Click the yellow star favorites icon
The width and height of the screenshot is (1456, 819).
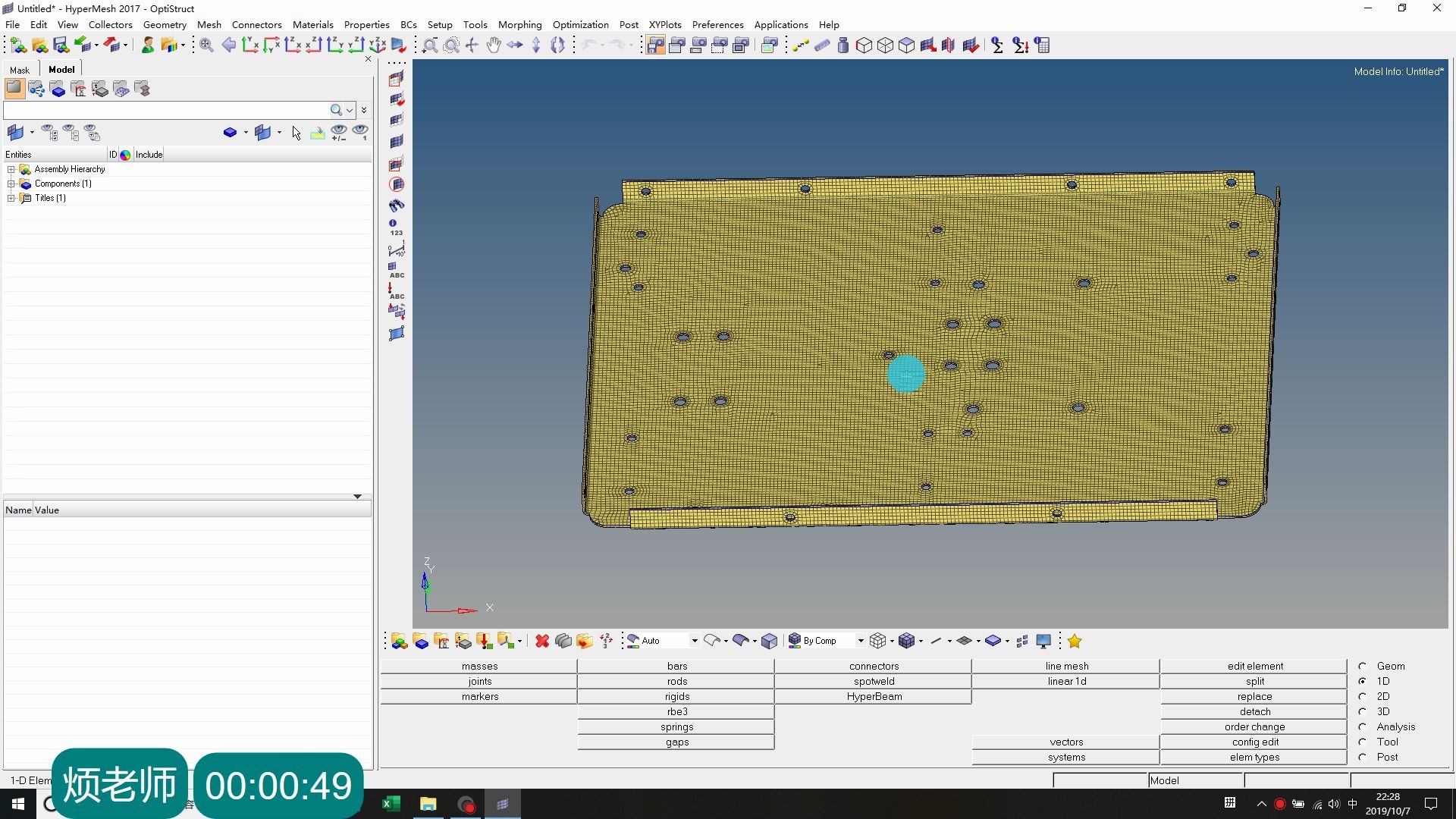(x=1075, y=642)
